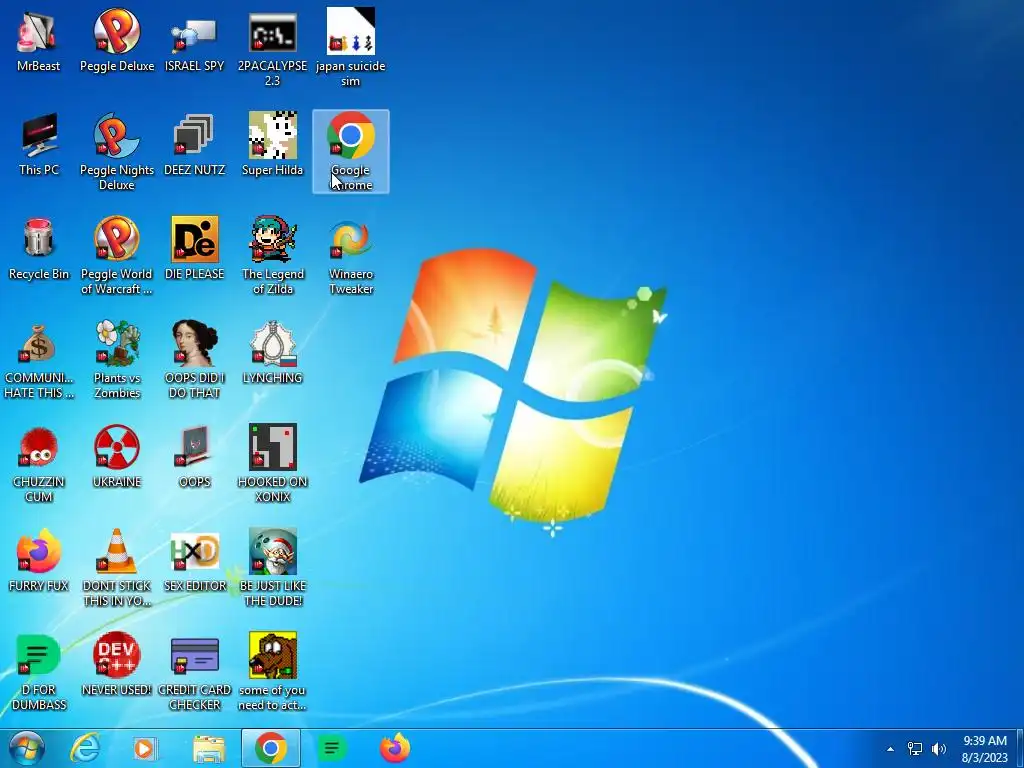The height and width of the screenshot is (768, 1024).
Task: Open Windows Media Player from taskbar
Action: (x=145, y=748)
